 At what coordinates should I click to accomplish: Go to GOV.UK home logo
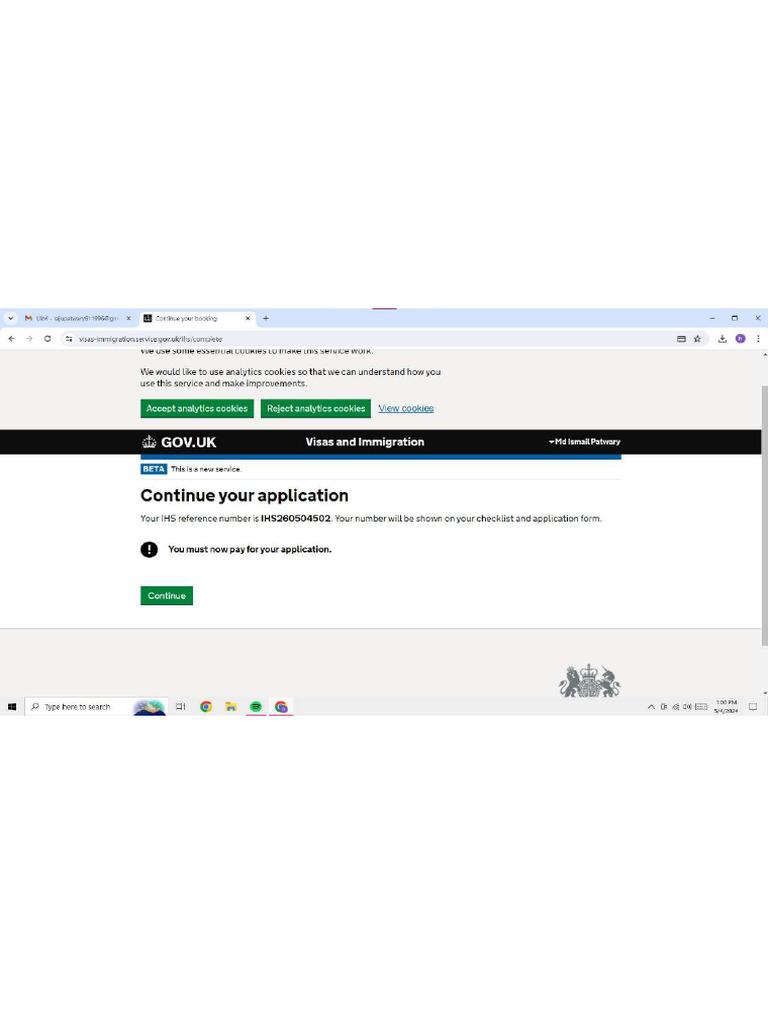[x=179, y=442]
